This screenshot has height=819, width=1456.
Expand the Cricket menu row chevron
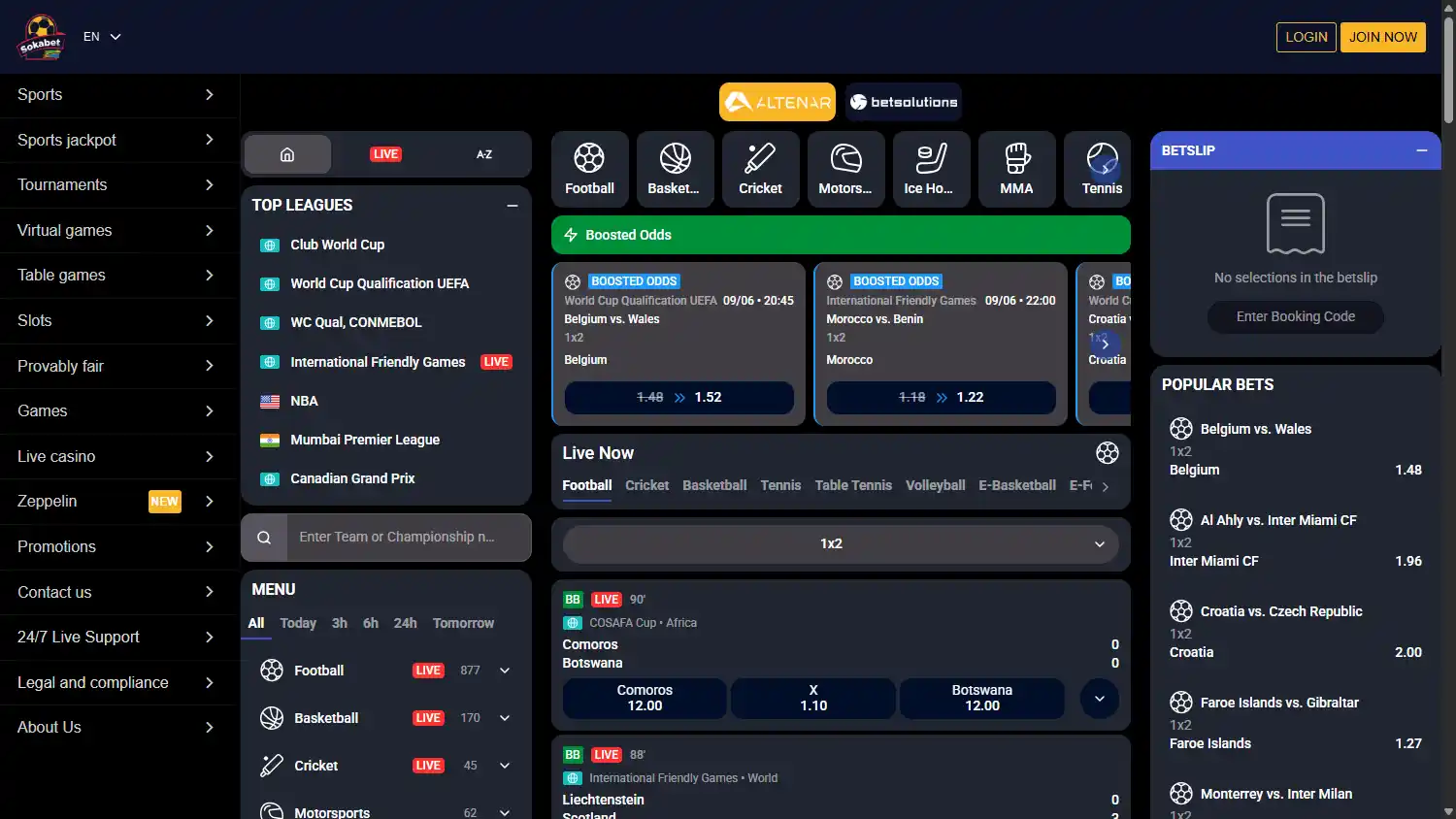505,766
